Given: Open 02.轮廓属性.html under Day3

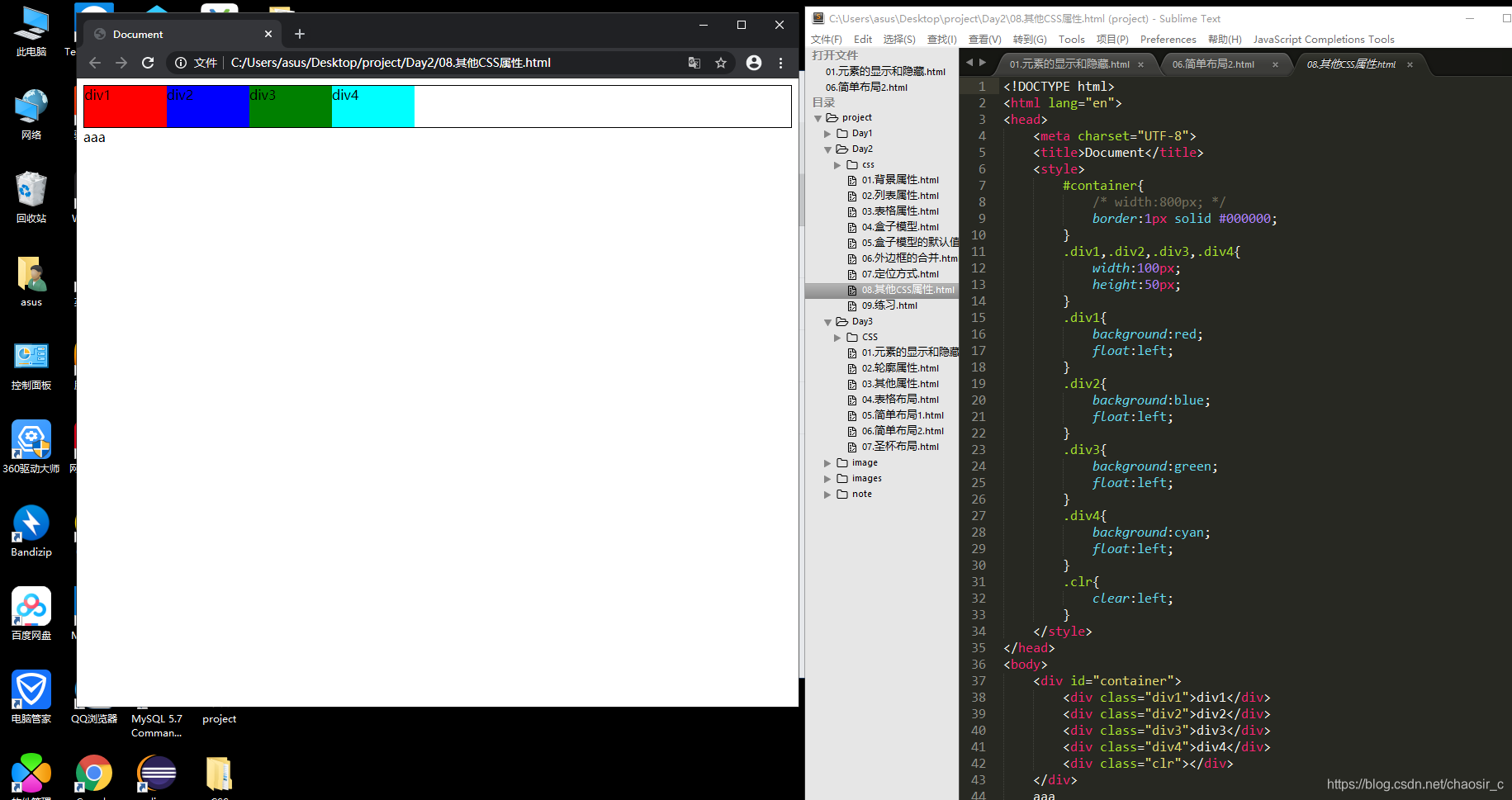Looking at the screenshot, I should [900, 368].
